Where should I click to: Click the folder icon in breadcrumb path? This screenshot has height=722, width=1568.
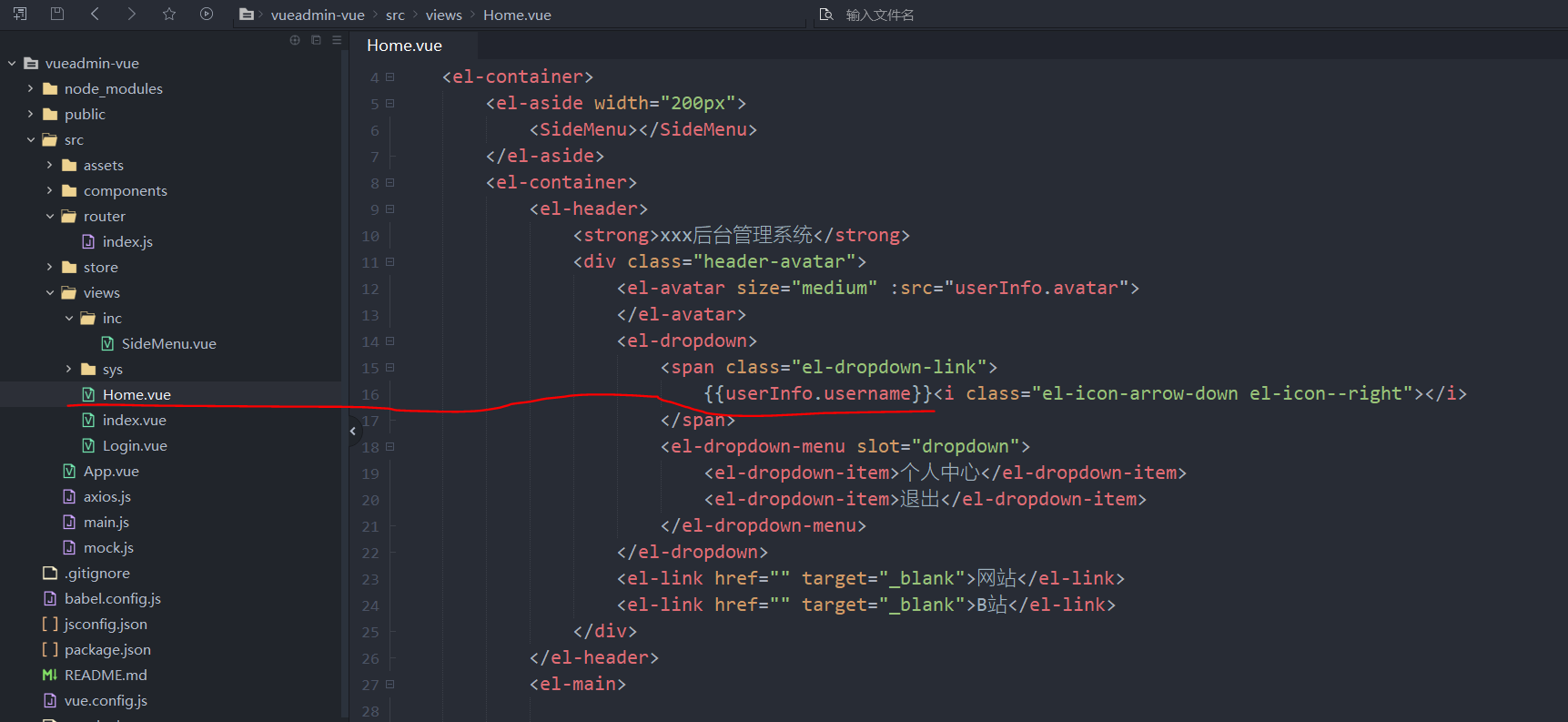[246, 15]
